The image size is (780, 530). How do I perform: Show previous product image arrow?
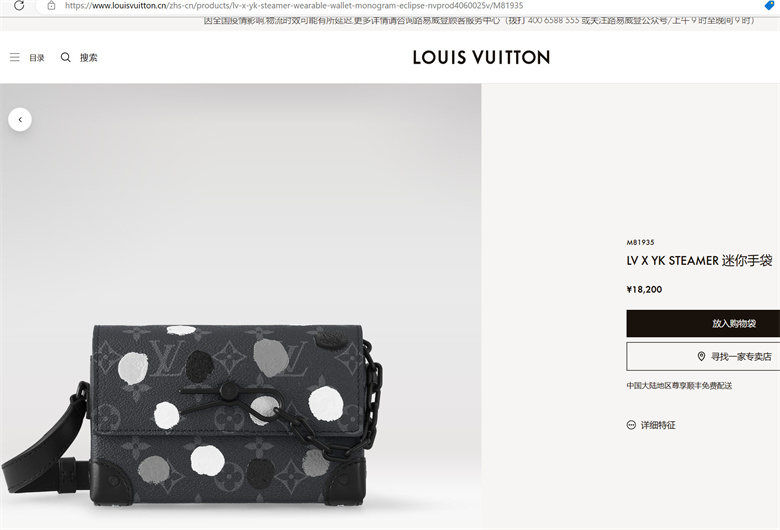pos(20,119)
